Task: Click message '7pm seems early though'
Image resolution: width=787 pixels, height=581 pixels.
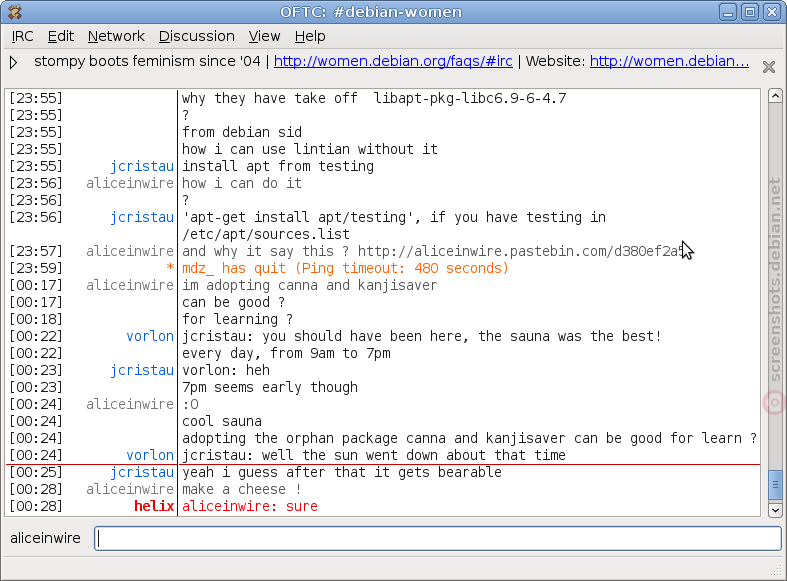Action: point(270,387)
